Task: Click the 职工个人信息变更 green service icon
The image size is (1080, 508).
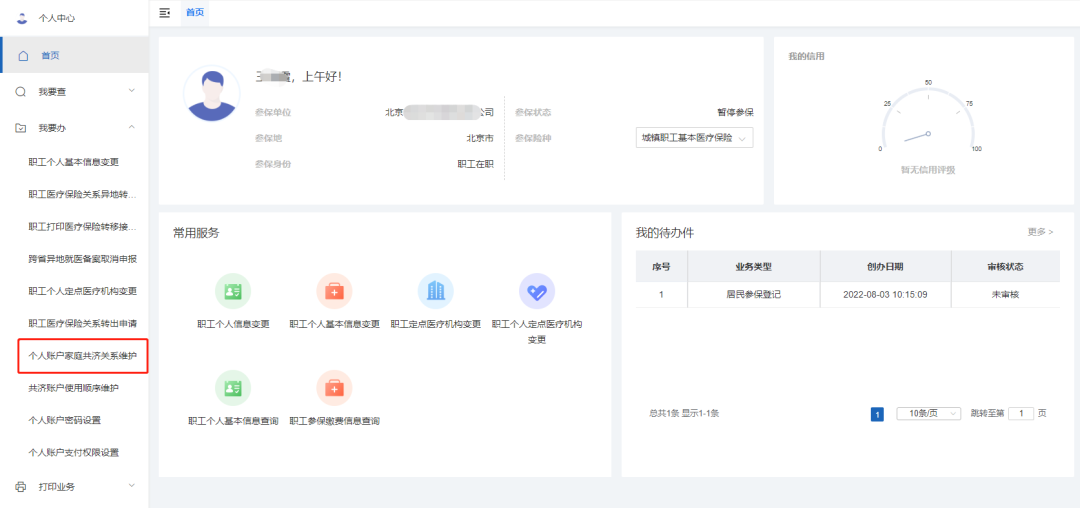Action: coord(233,291)
